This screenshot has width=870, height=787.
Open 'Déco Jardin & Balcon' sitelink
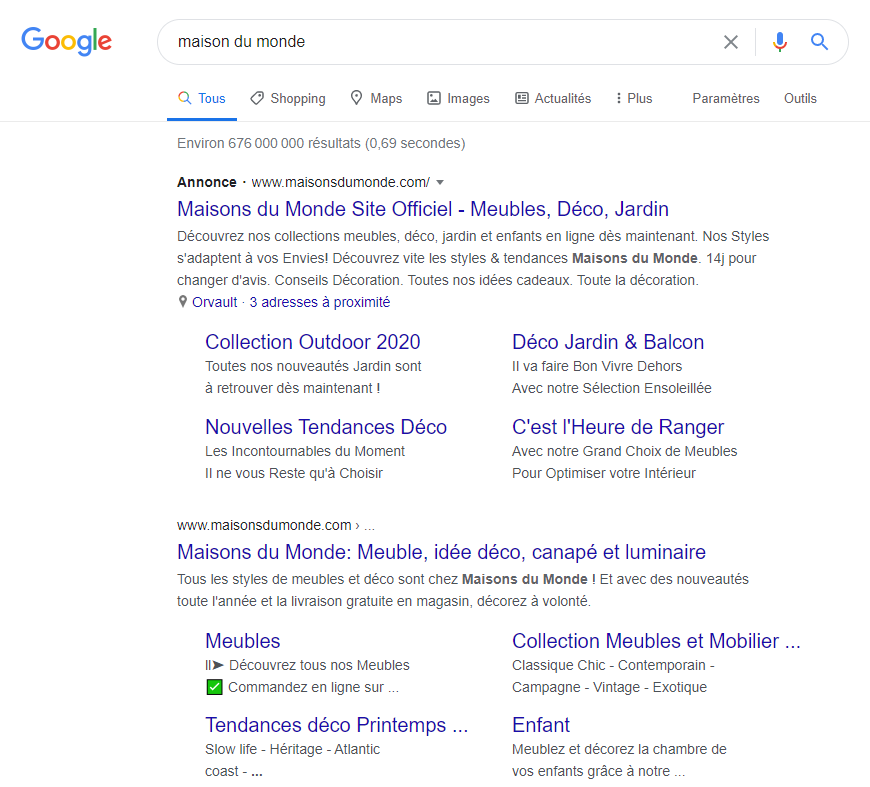608,342
